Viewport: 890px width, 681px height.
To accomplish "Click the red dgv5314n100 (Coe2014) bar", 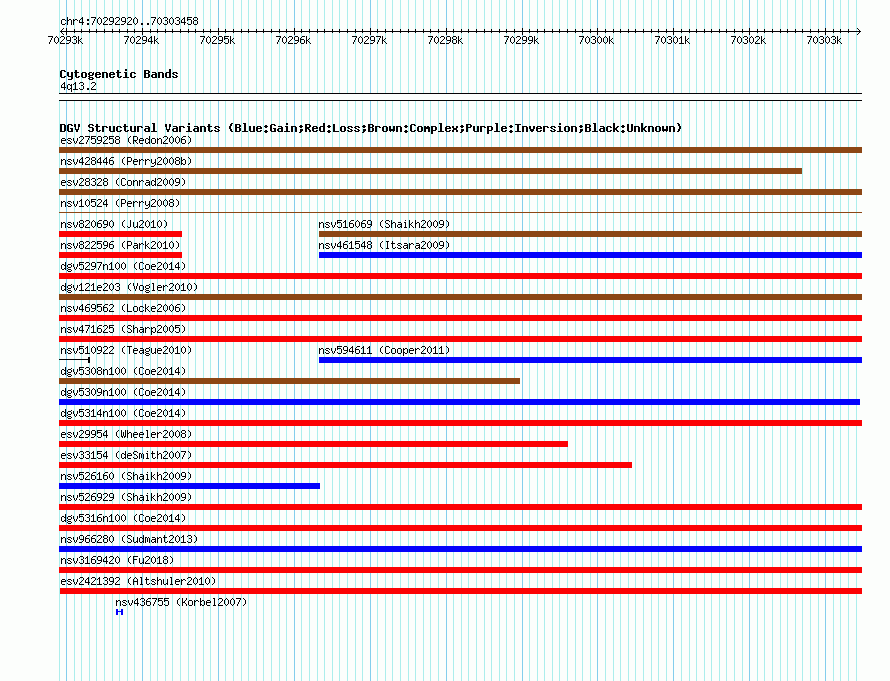I will [x=460, y=423].
